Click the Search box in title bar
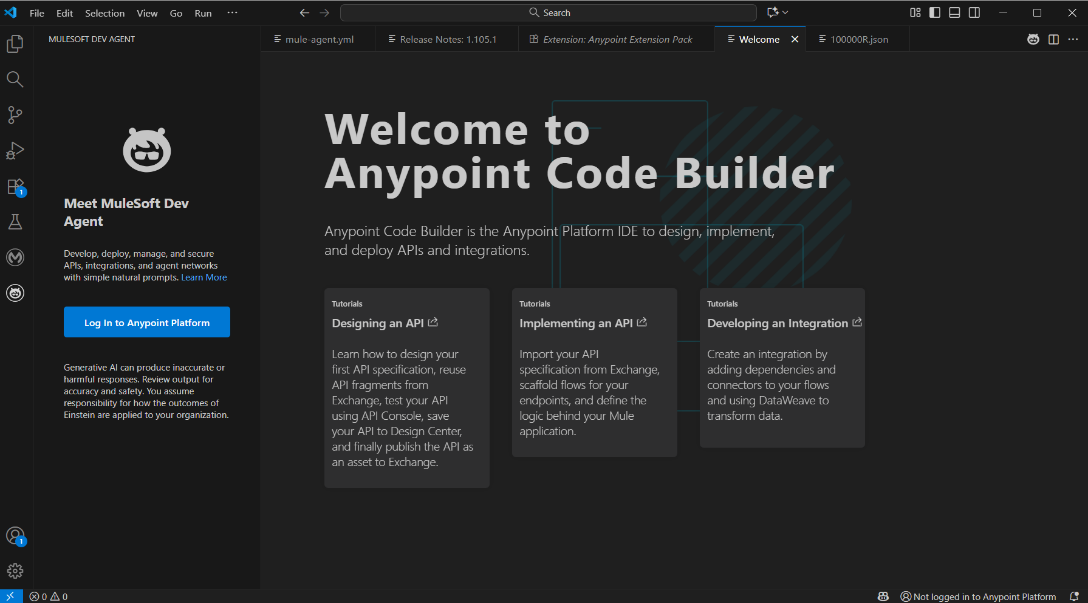This screenshot has height=603, width=1088. point(549,13)
